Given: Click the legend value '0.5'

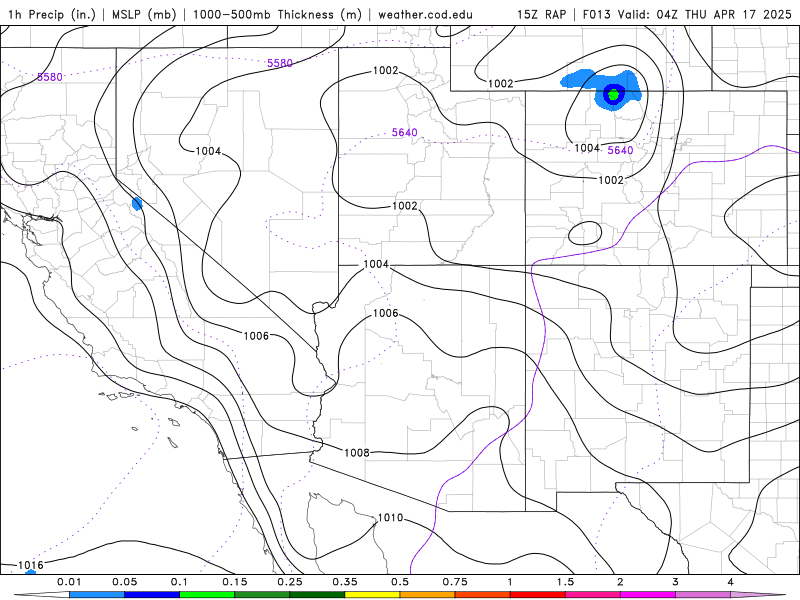Looking at the screenshot, I should (x=400, y=582).
